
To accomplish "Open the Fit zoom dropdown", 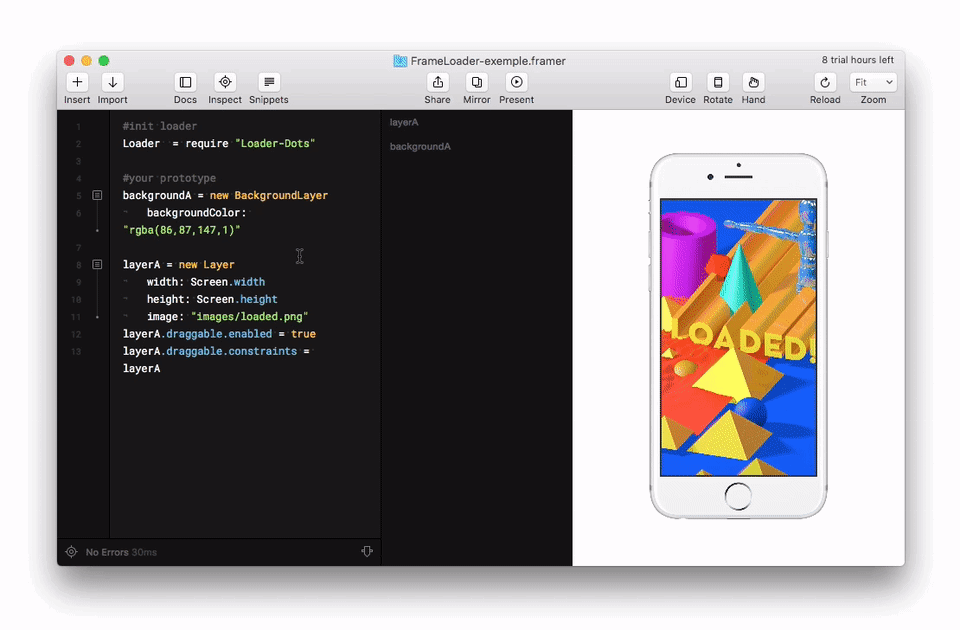I will tap(873, 81).
